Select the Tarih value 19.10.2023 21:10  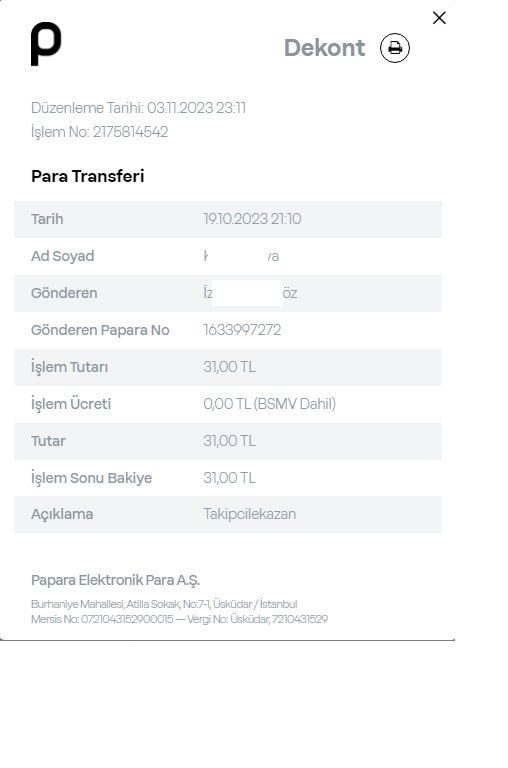pos(252,219)
